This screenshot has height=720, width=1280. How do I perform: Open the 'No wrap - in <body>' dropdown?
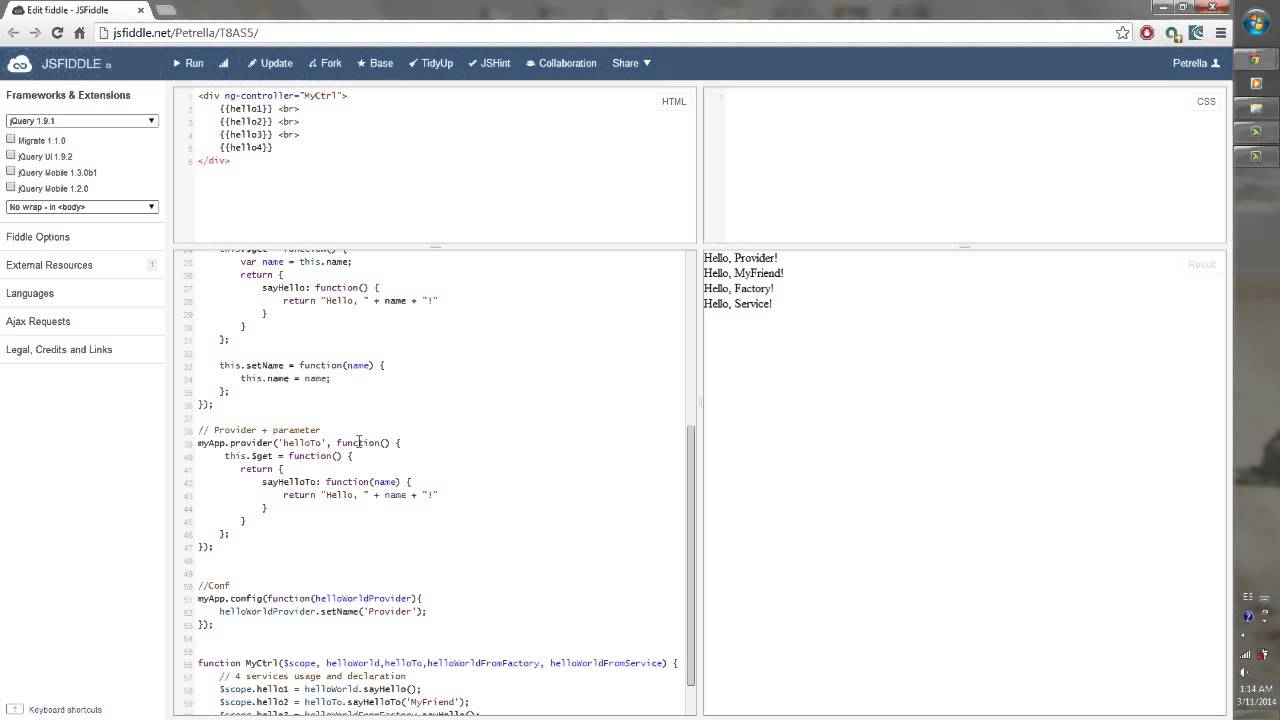pyautogui.click(x=82, y=207)
